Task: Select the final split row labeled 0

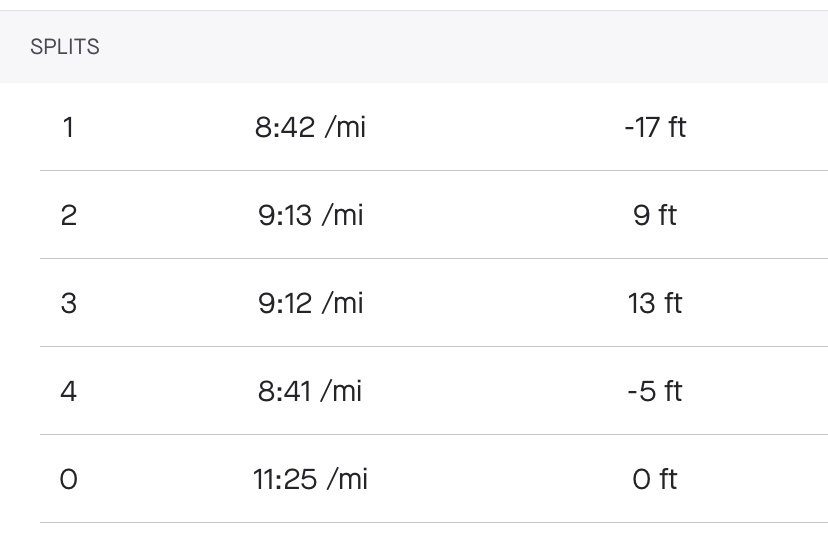Action: pos(68,479)
